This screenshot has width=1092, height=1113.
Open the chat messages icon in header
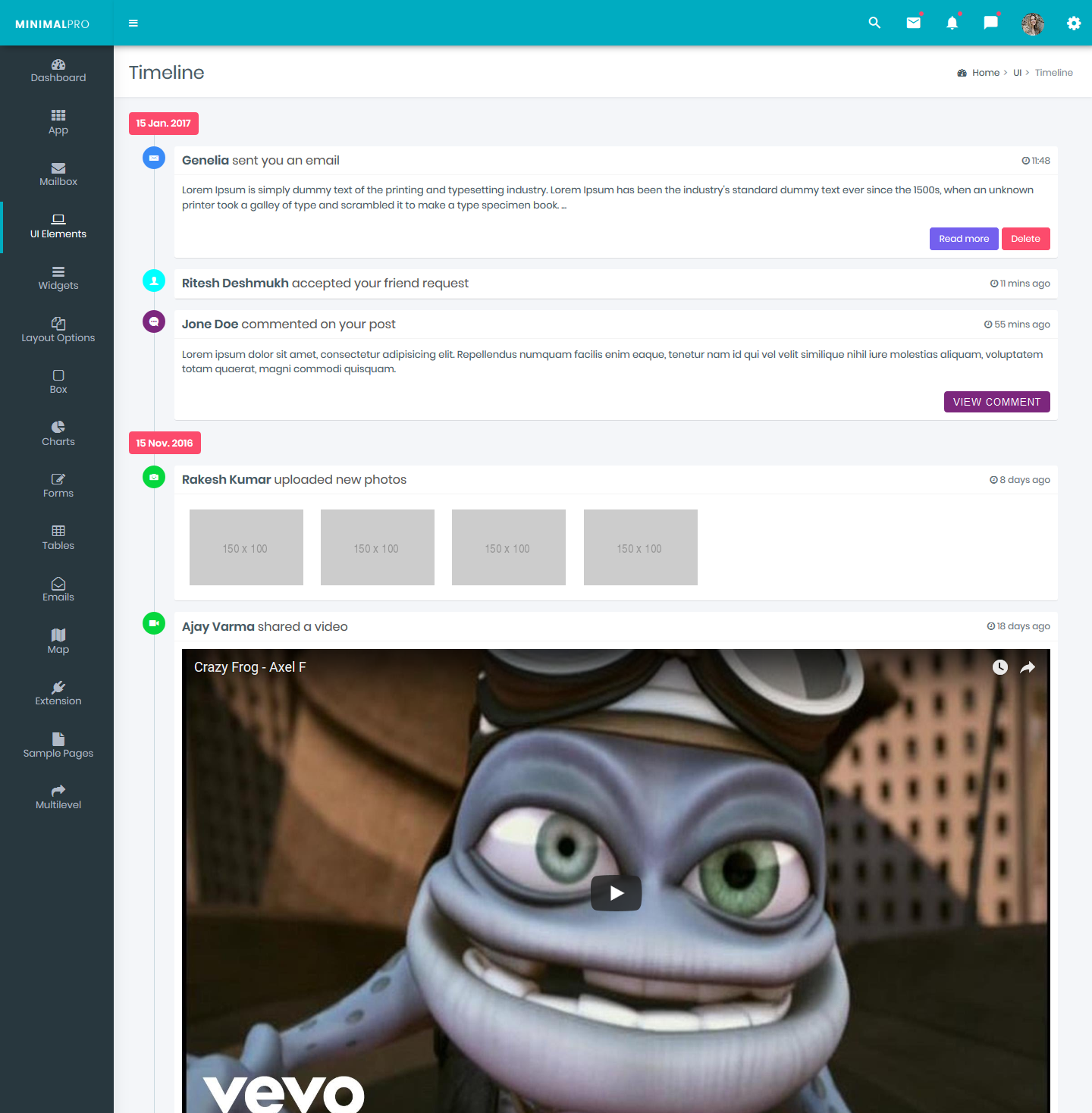click(x=990, y=23)
